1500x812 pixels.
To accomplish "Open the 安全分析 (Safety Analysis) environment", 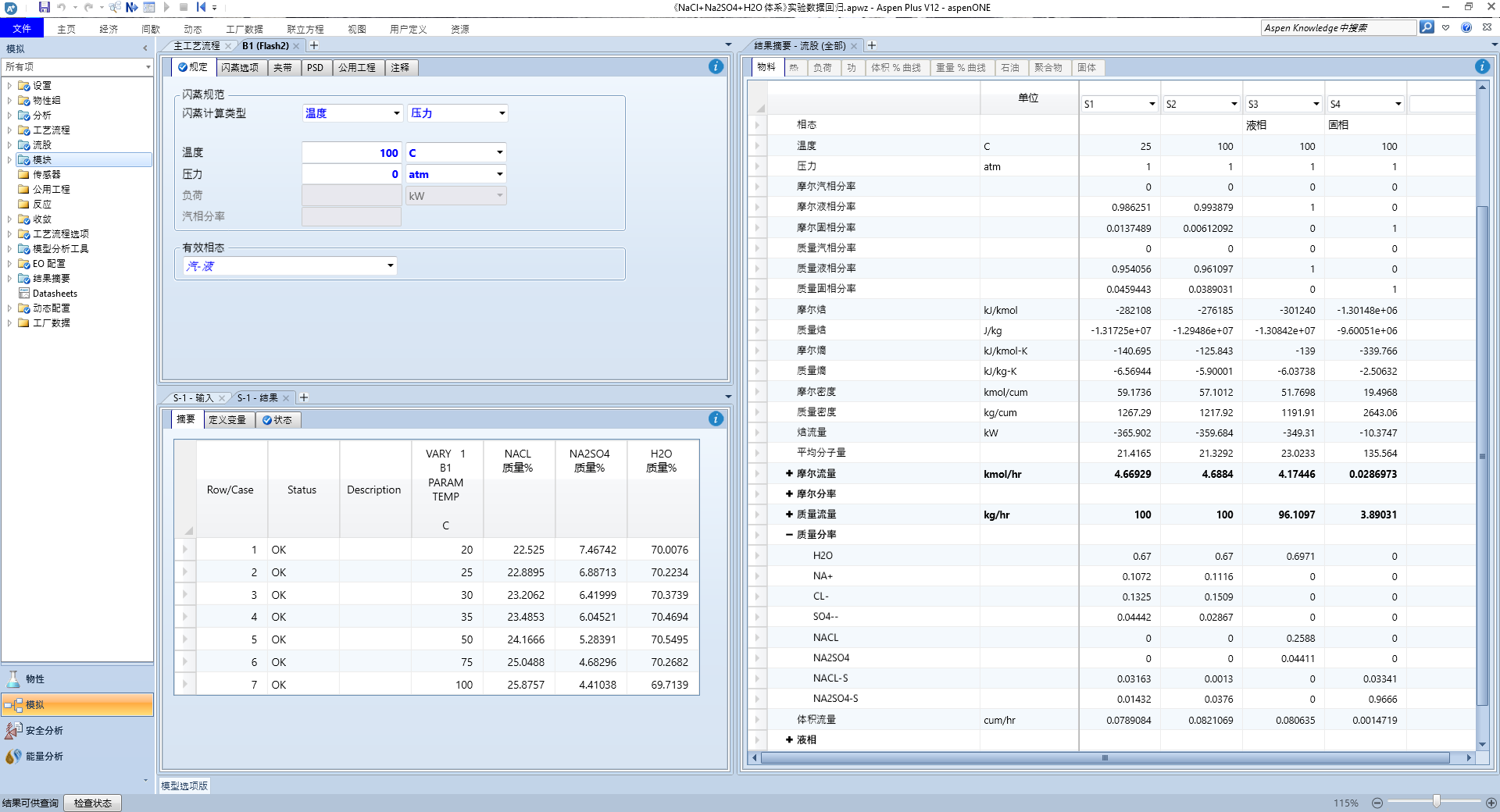I will tap(77, 730).
